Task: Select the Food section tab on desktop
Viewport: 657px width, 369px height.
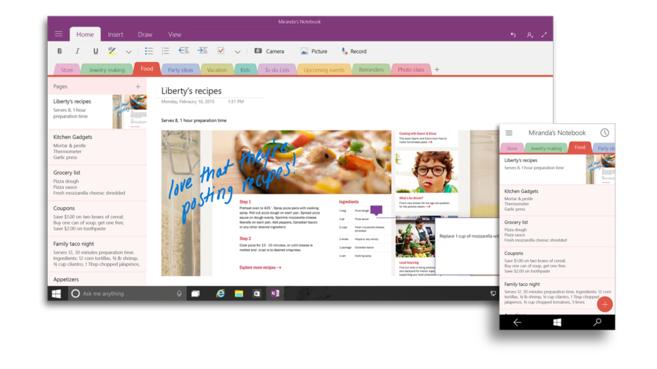Action: (147, 69)
